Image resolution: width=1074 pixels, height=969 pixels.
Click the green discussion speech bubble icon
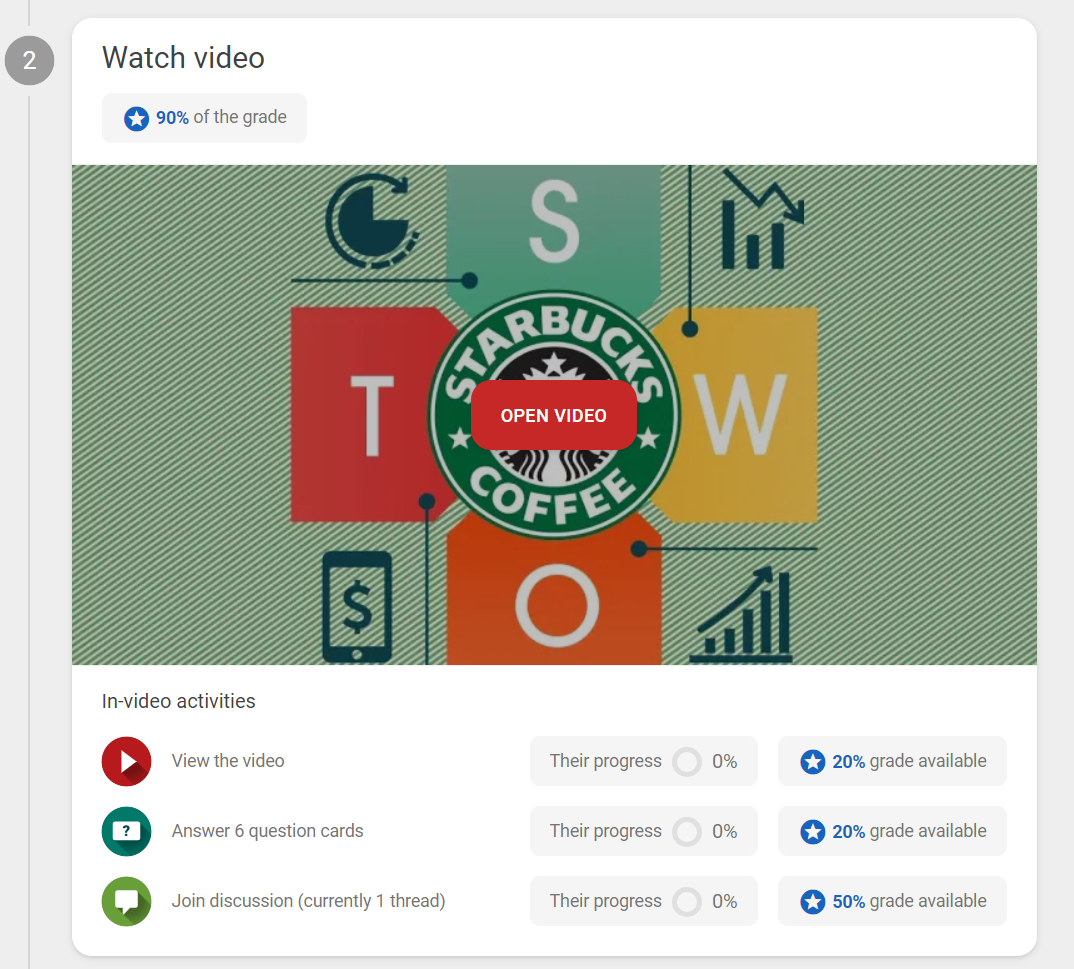click(x=127, y=901)
